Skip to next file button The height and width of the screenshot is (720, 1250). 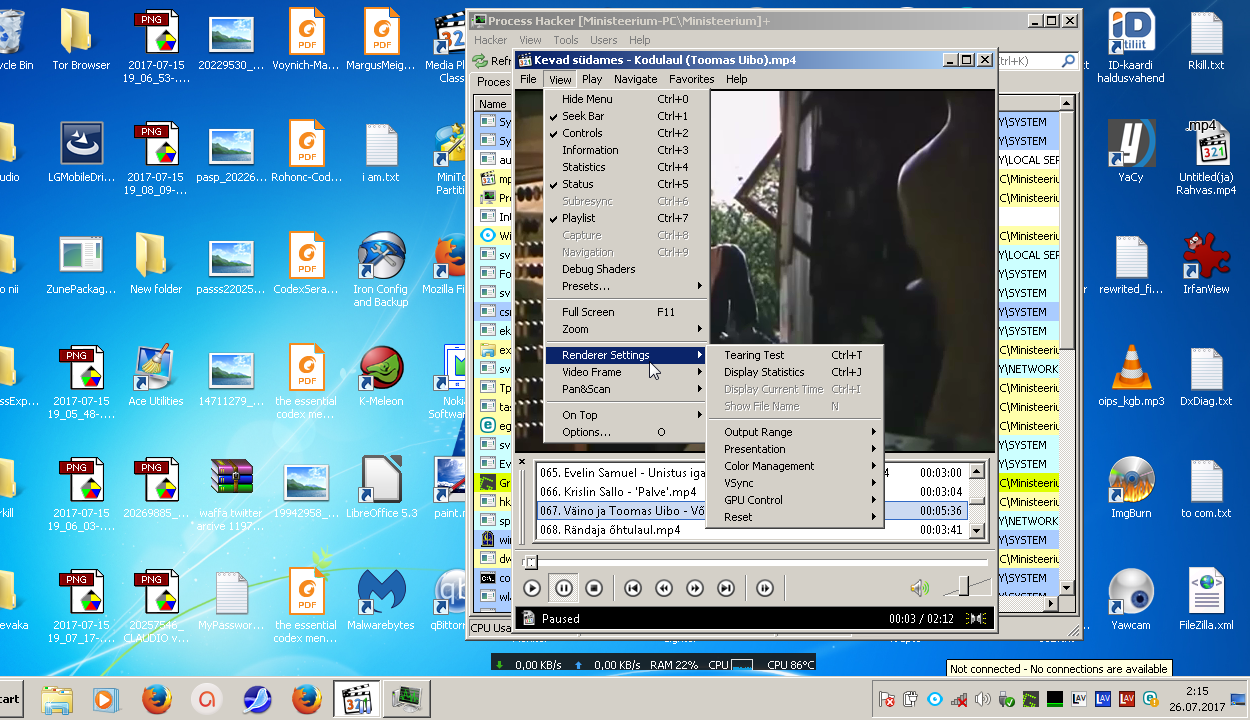coord(726,589)
